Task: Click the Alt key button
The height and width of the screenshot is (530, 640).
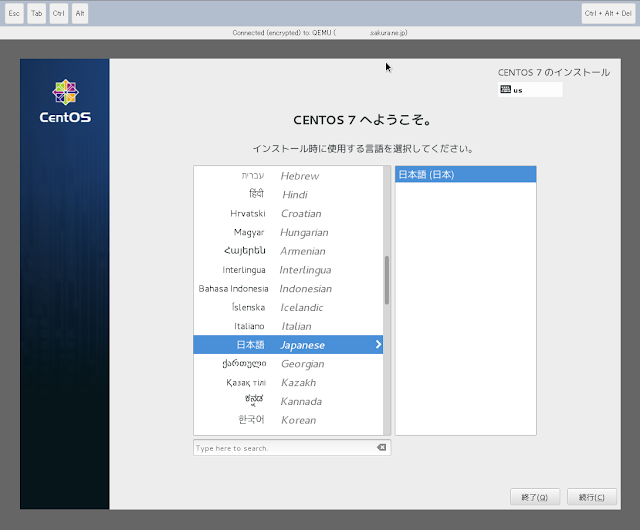Action: click(80, 13)
